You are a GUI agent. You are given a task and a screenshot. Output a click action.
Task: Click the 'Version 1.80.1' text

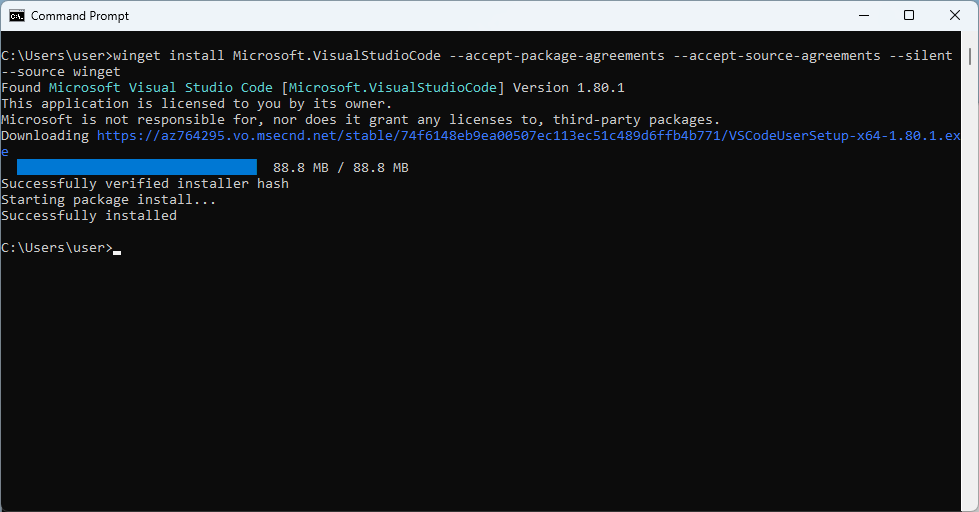coord(568,88)
